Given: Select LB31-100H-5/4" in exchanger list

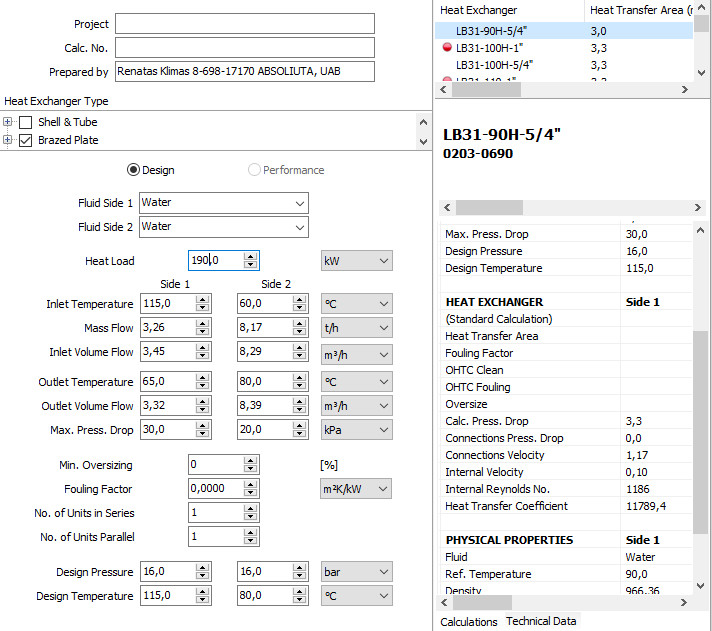Looking at the screenshot, I should click(494, 64).
